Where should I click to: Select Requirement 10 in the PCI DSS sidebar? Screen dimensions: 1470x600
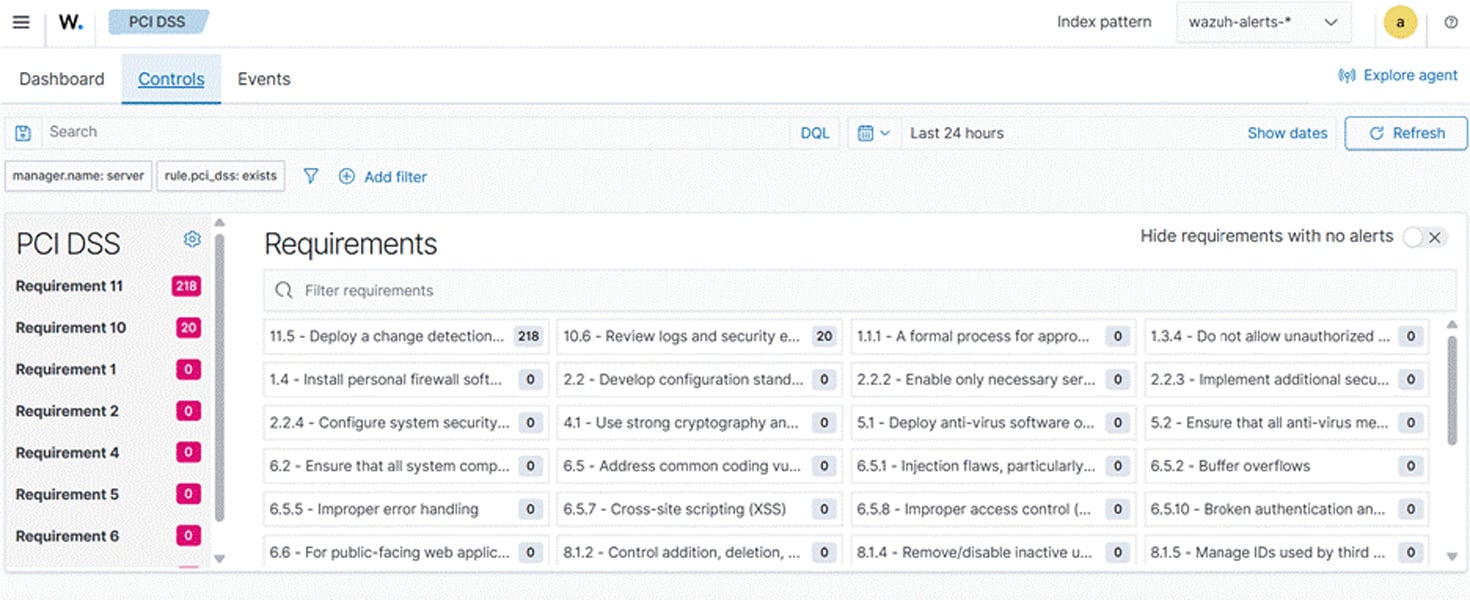pos(71,328)
